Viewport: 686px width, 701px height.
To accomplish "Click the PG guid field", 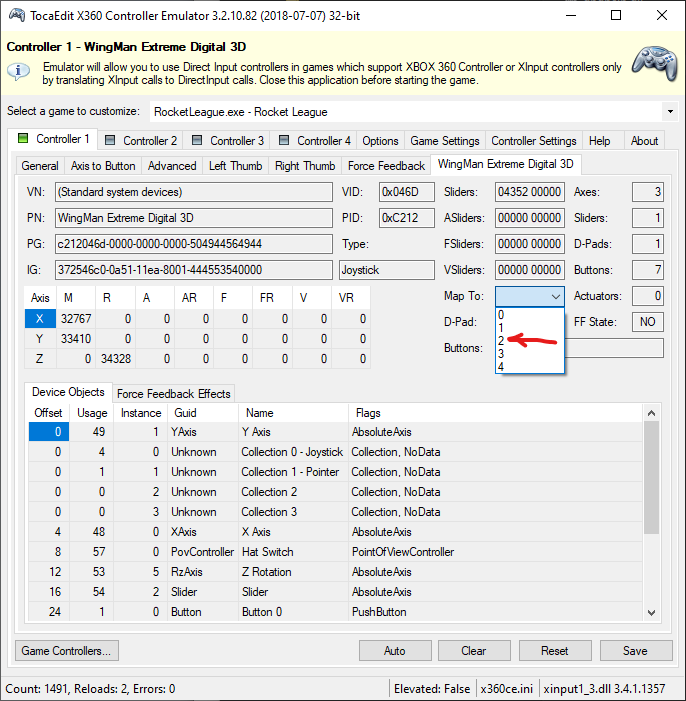I will [194, 244].
